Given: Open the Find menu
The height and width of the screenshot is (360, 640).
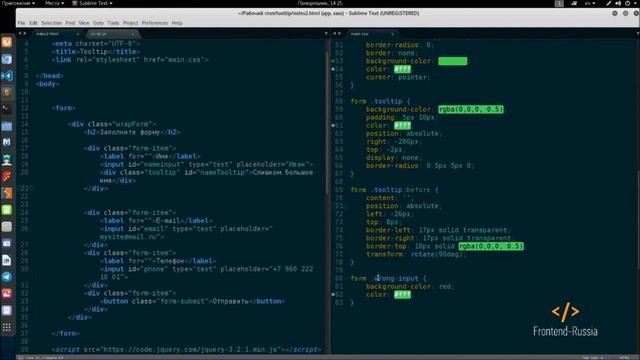Looking at the screenshot, I should tap(70, 23).
